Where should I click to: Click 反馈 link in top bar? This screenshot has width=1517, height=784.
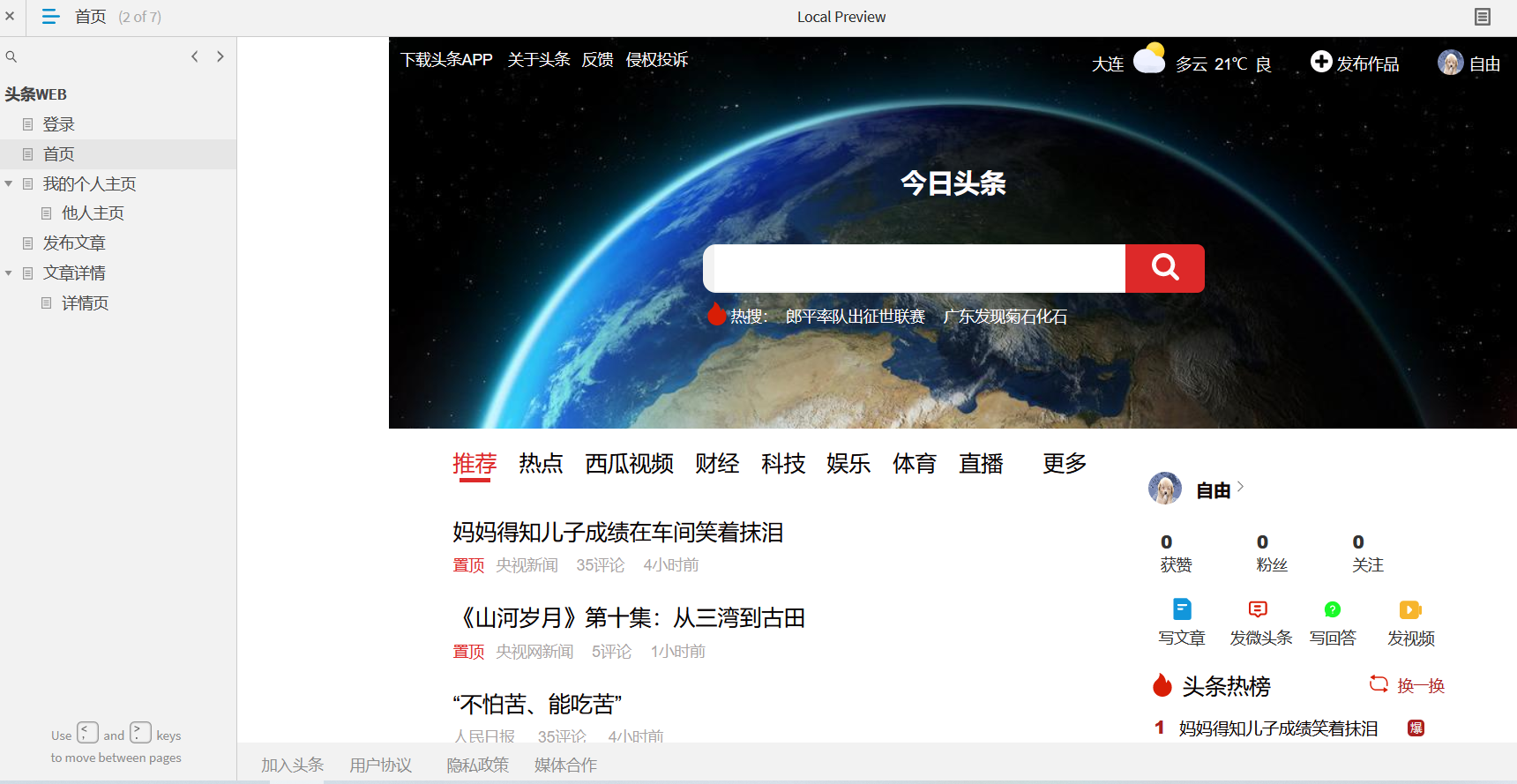pyautogui.click(x=597, y=59)
